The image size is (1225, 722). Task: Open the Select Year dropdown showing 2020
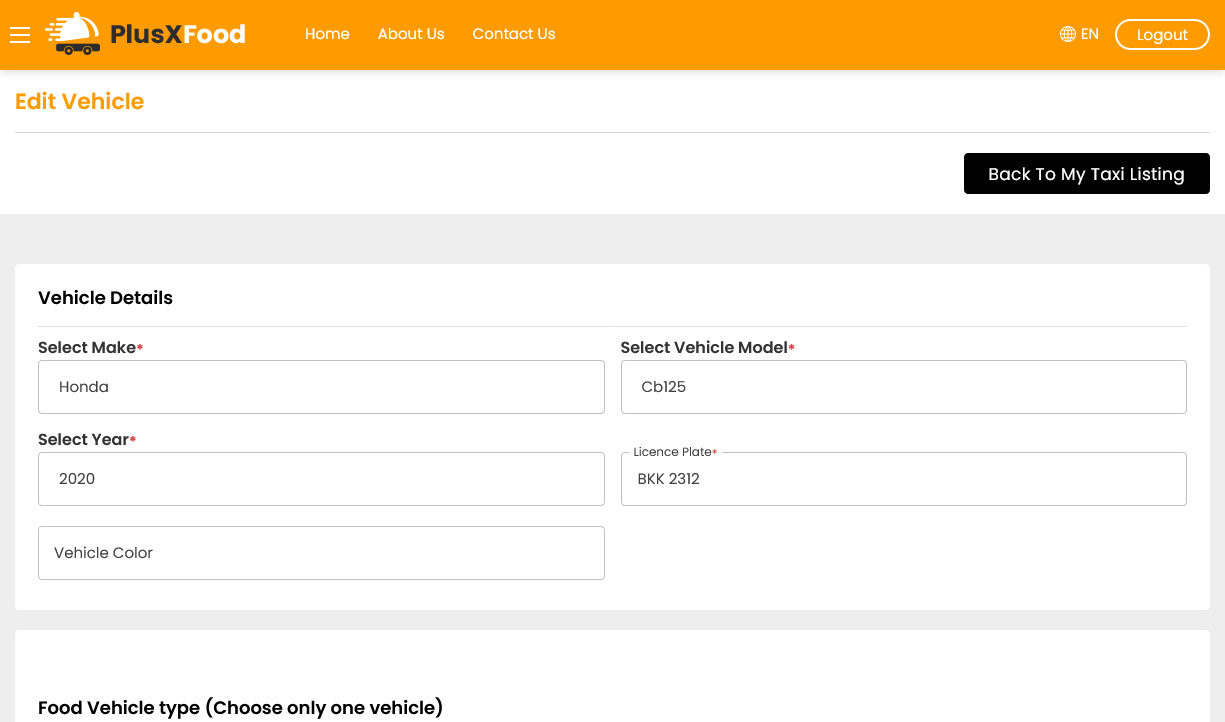(321, 479)
